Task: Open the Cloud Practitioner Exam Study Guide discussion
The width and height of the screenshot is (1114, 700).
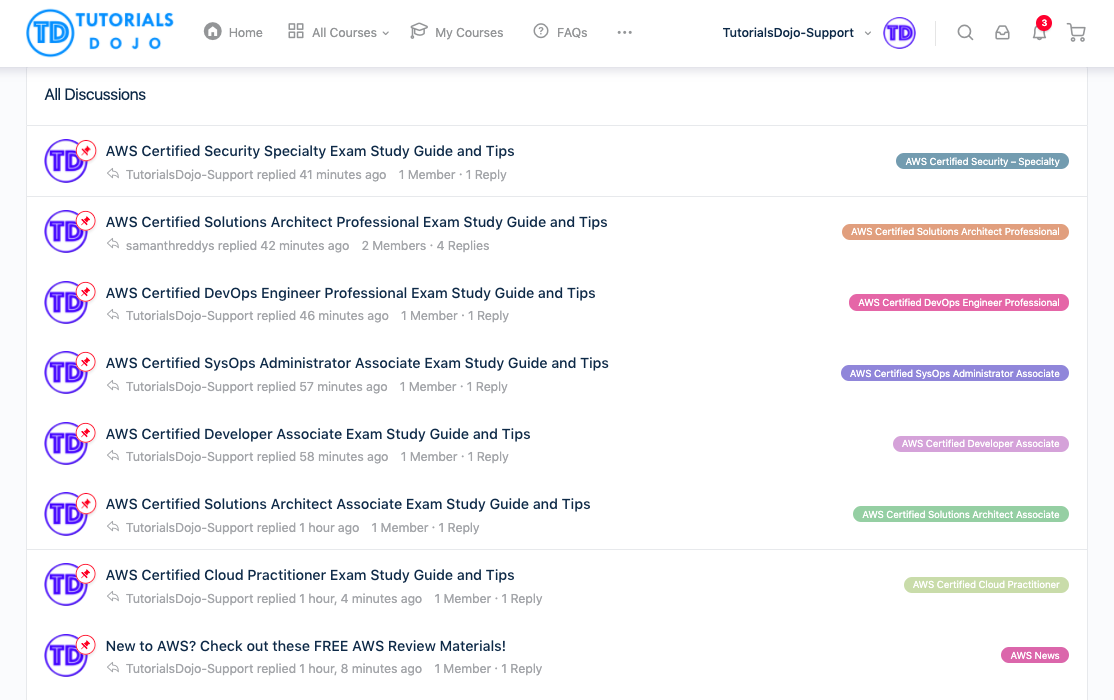Action: tap(310, 575)
